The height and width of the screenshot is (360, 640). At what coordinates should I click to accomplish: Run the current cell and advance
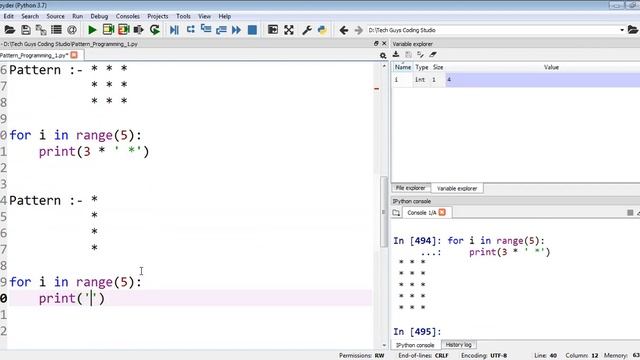[123, 30]
